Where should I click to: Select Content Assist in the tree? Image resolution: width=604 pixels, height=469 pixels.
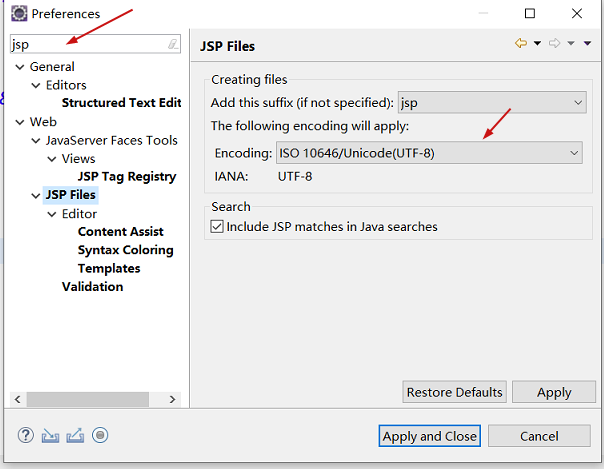click(120, 232)
